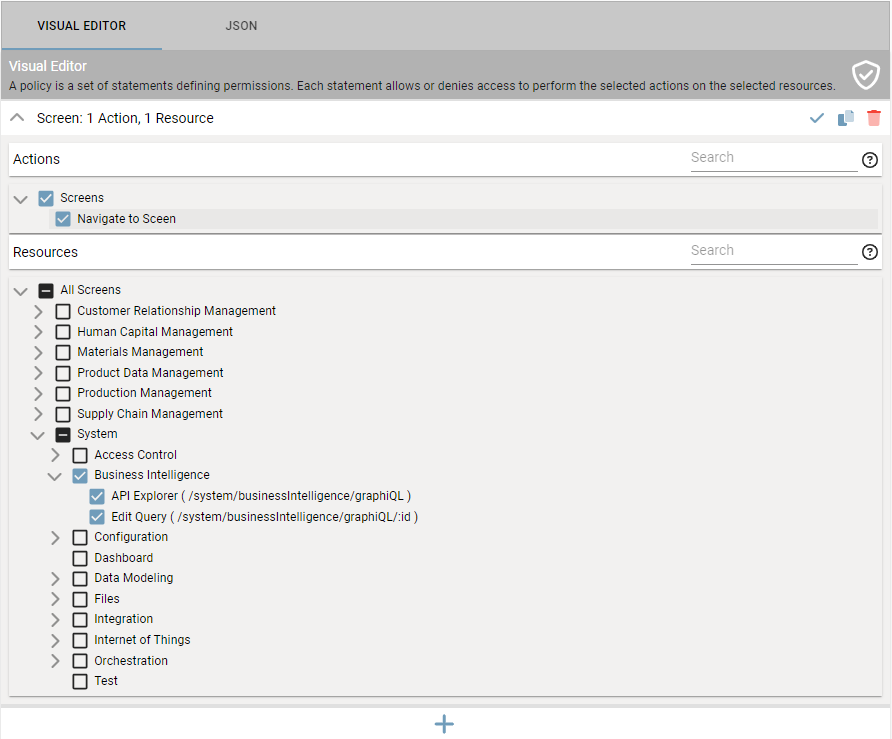The width and height of the screenshot is (892, 739).
Task: Click the Edit Query graphiQL/:id label
Action: 265,517
